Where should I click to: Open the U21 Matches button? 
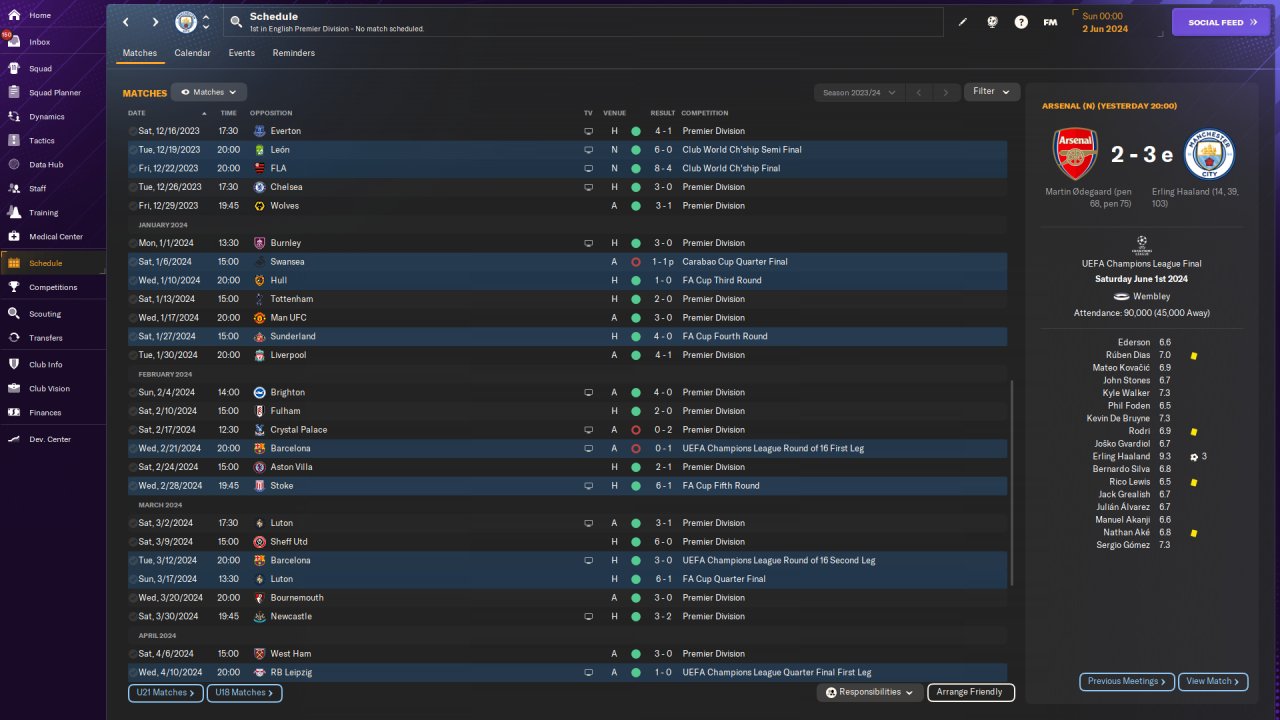tap(166, 692)
